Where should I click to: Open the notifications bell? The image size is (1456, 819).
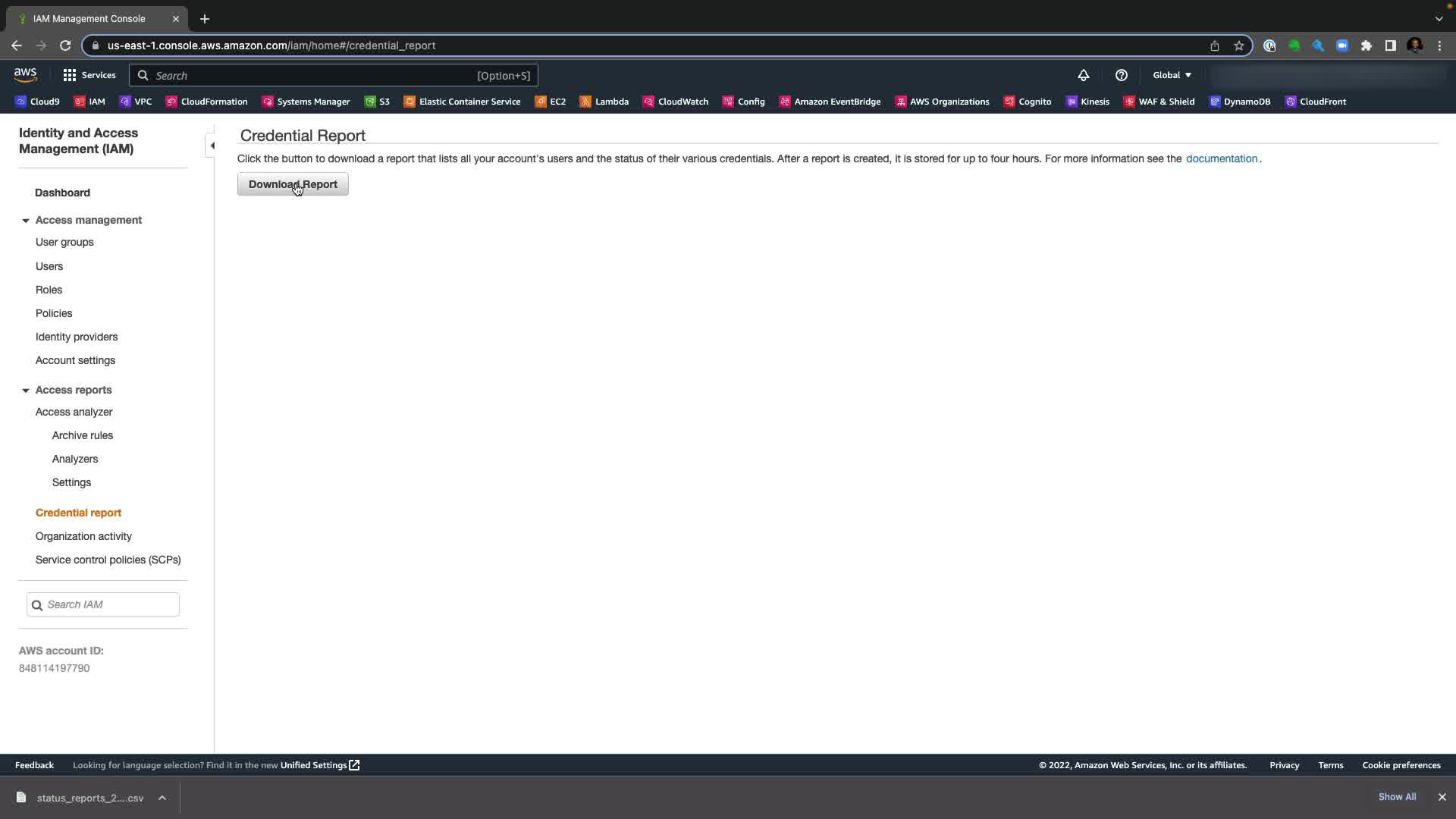tap(1083, 75)
